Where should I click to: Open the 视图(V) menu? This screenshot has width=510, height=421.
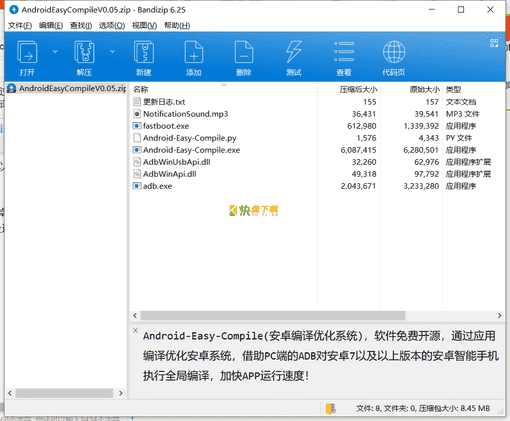tap(144, 26)
